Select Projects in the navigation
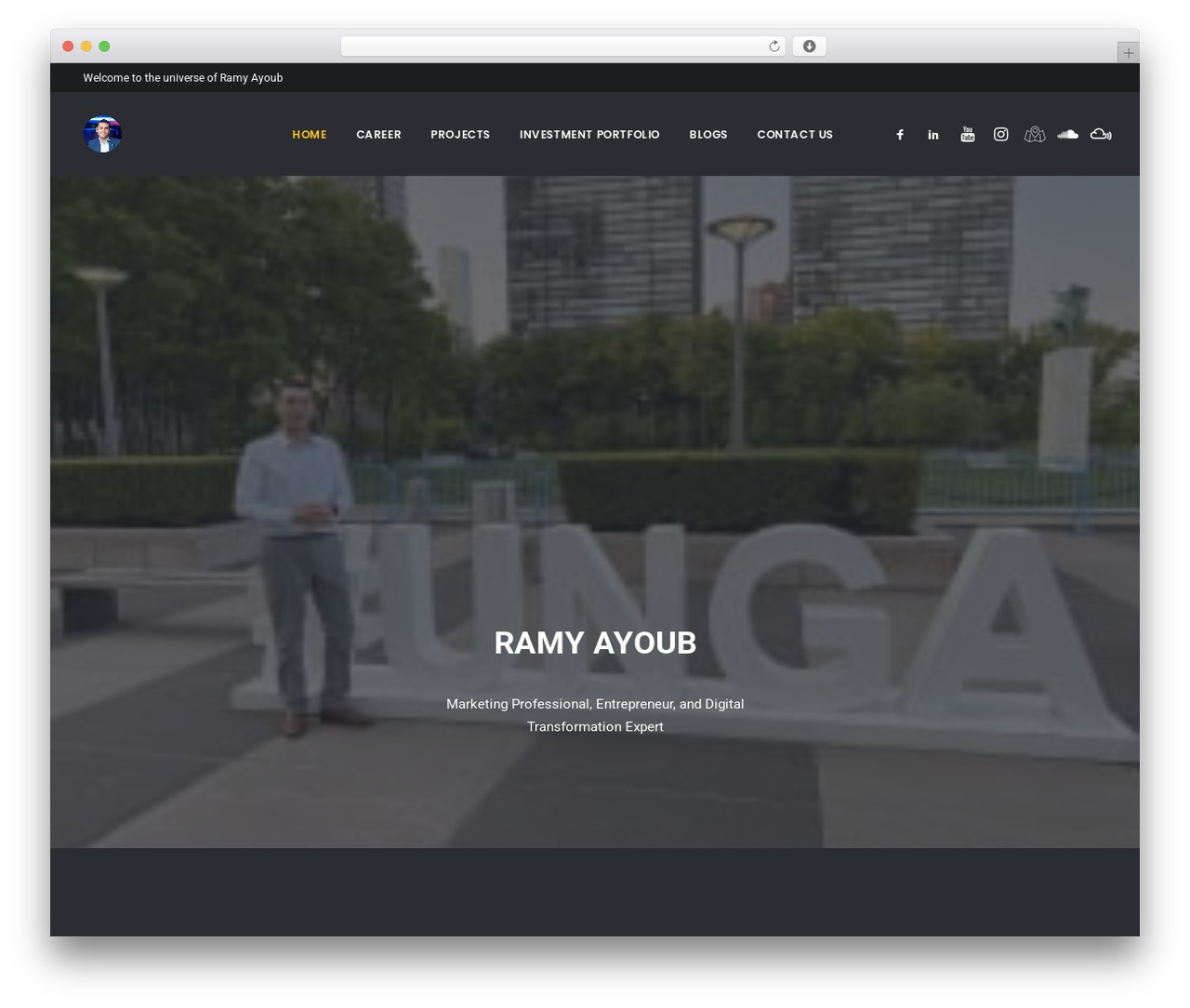The height and width of the screenshot is (1008, 1190). point(460,135)
